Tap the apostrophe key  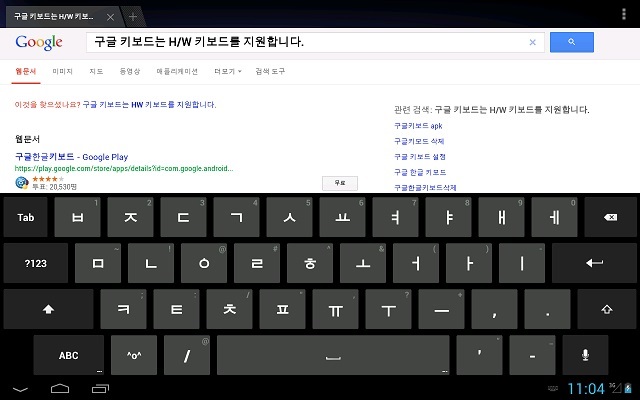click(479, 355)
